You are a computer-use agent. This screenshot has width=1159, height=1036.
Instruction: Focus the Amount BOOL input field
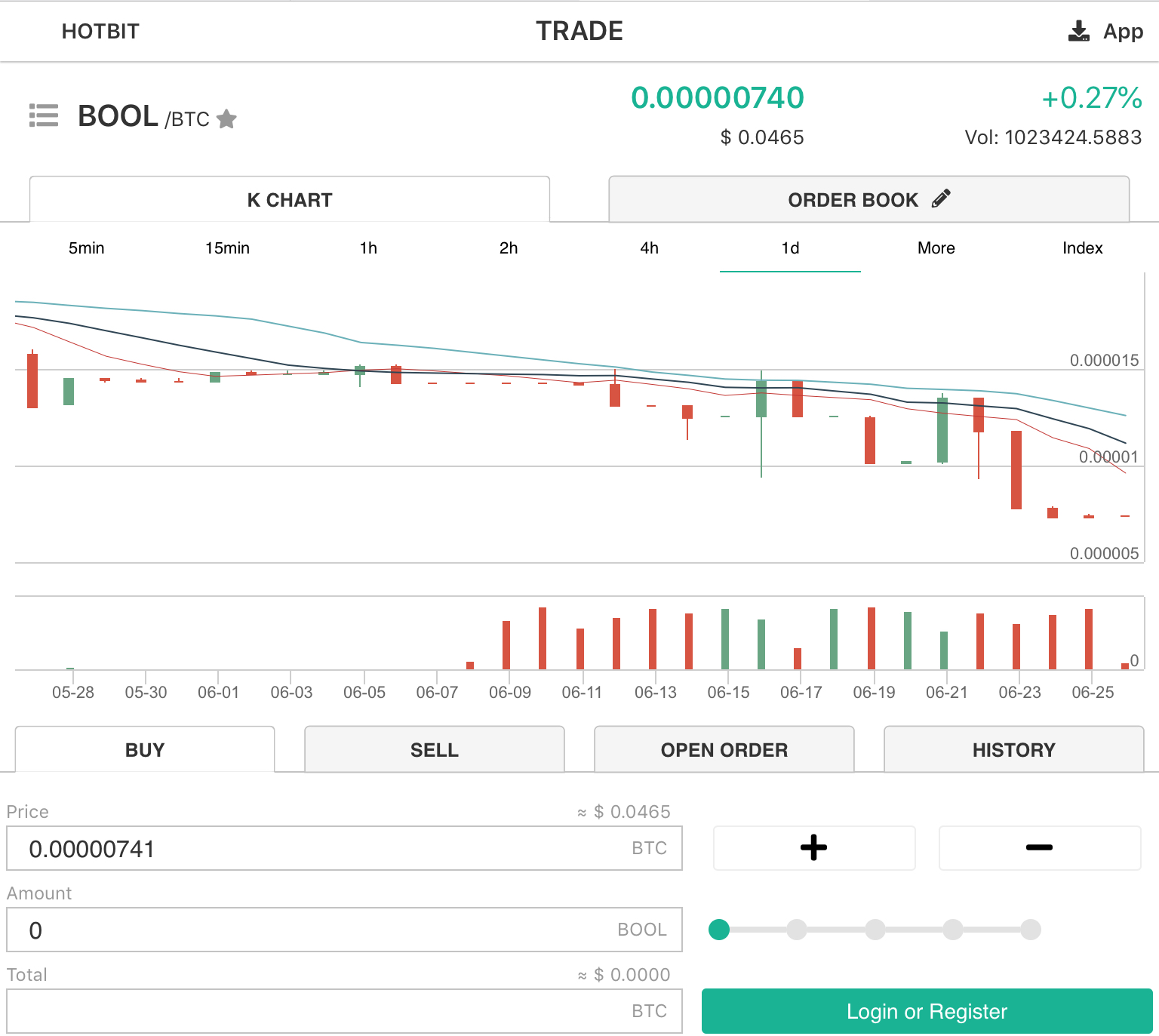(344, 930)
